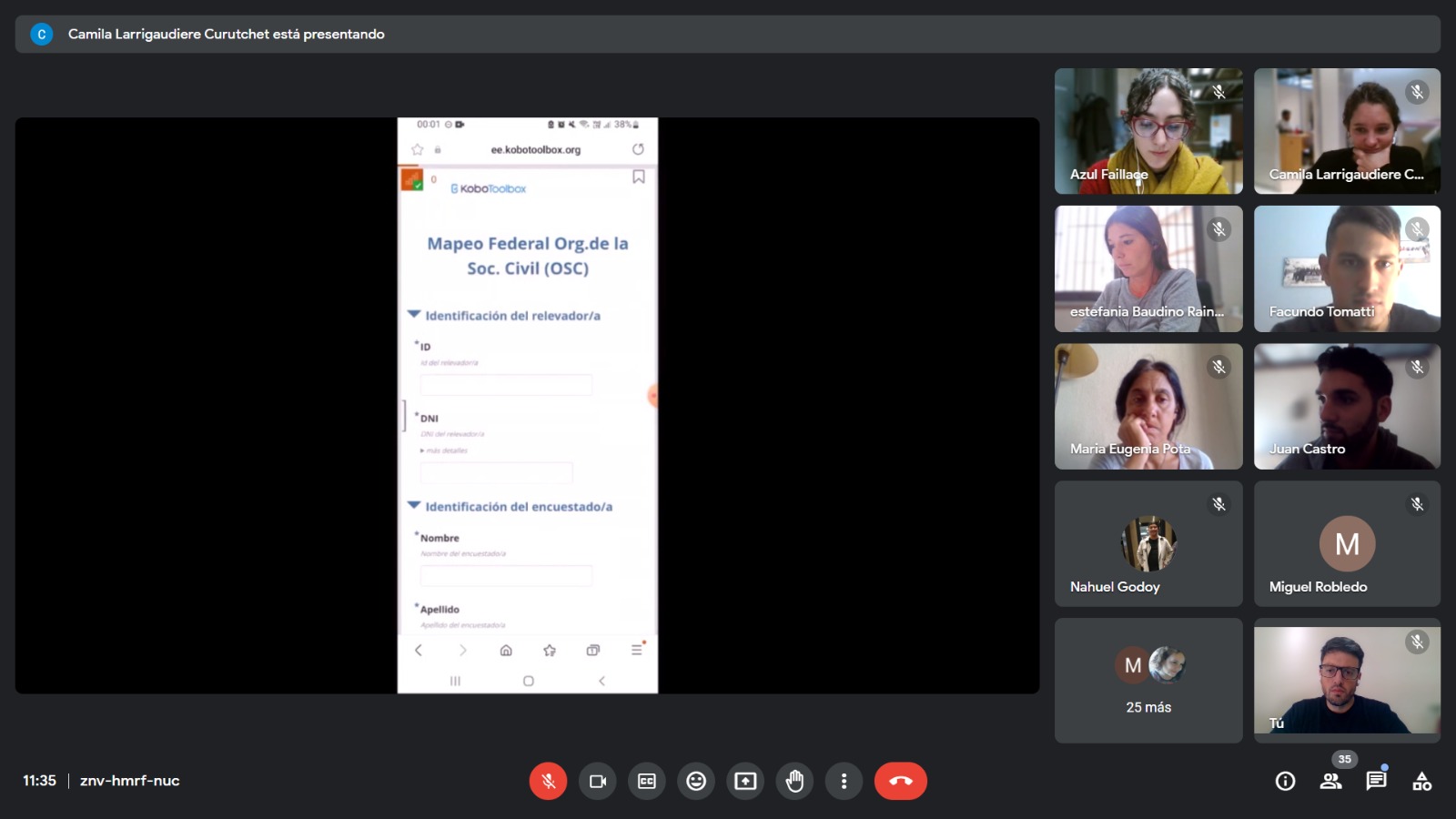Show the participants people panel

pyautogui.click(x=1330, y=781)
